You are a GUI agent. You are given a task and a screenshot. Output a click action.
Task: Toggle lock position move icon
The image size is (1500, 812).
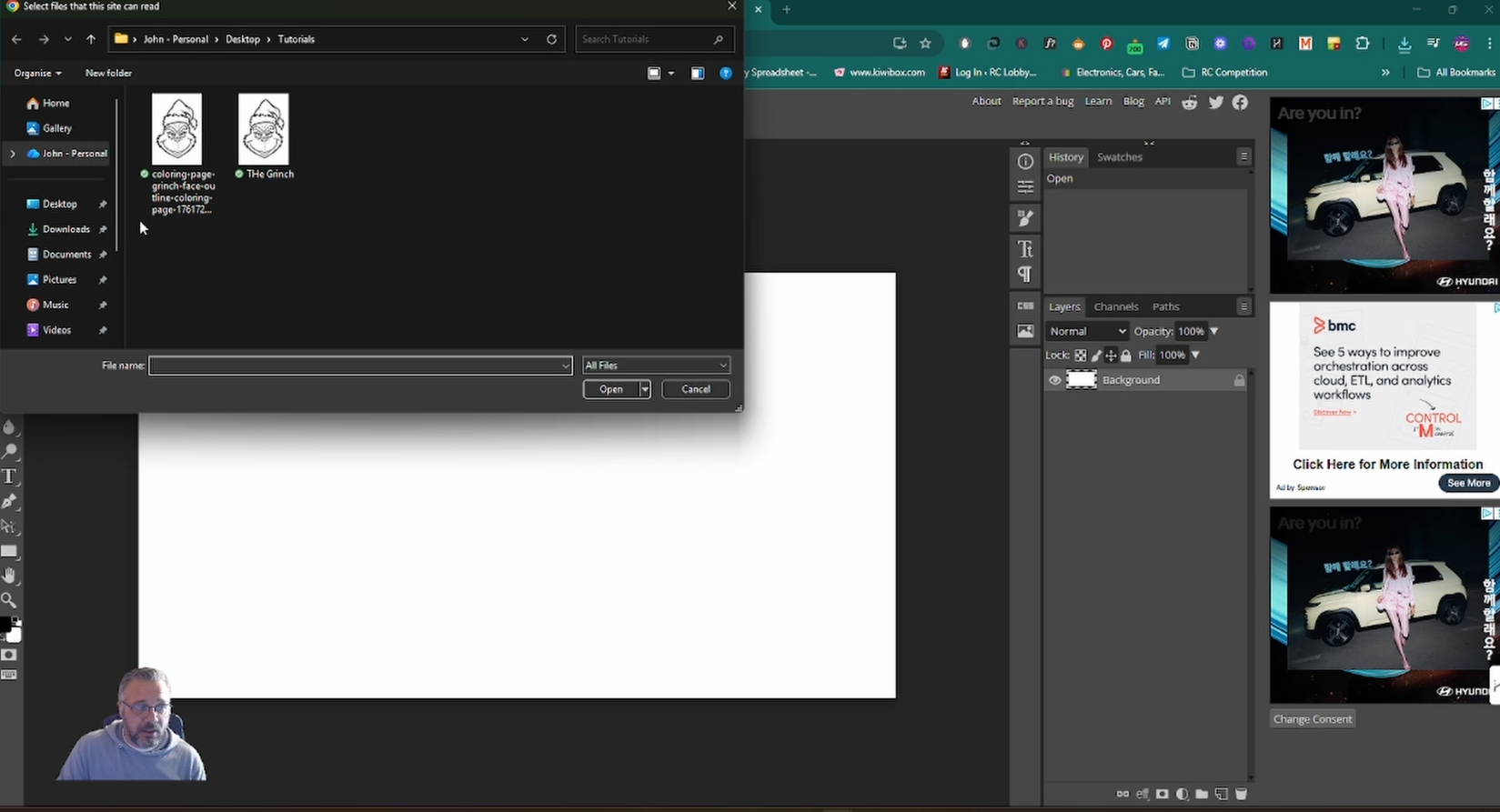click(1111, 356)
